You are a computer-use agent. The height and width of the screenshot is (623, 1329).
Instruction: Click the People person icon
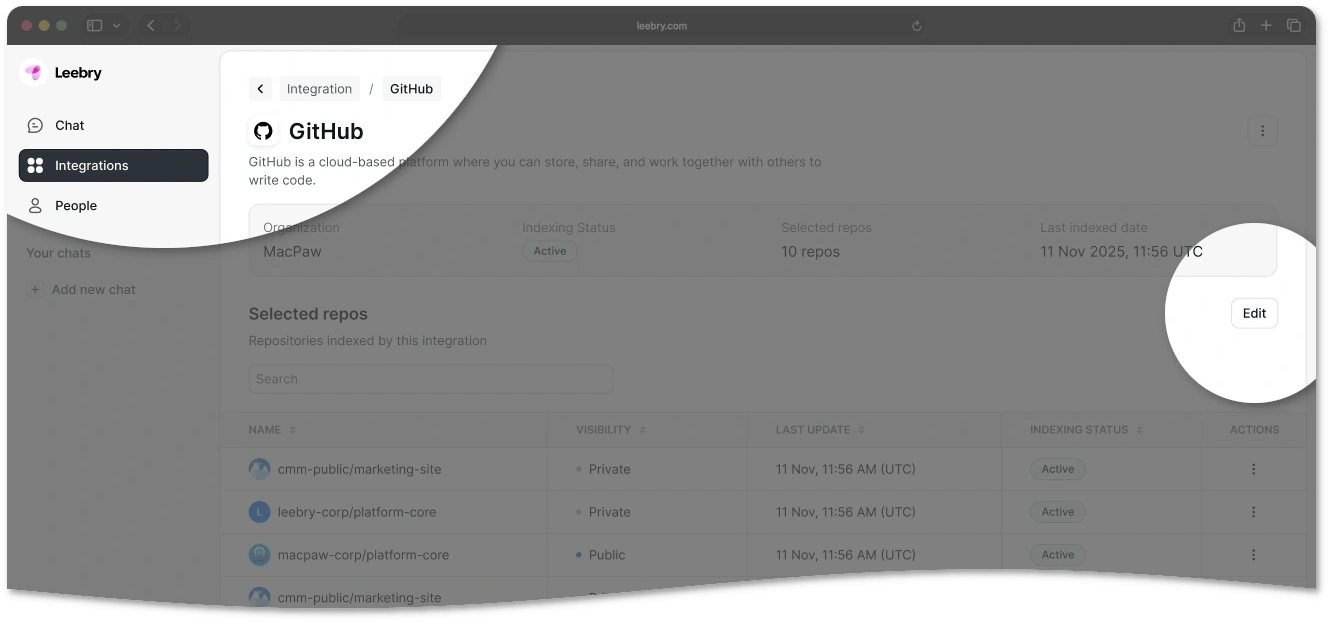(35, 205)
